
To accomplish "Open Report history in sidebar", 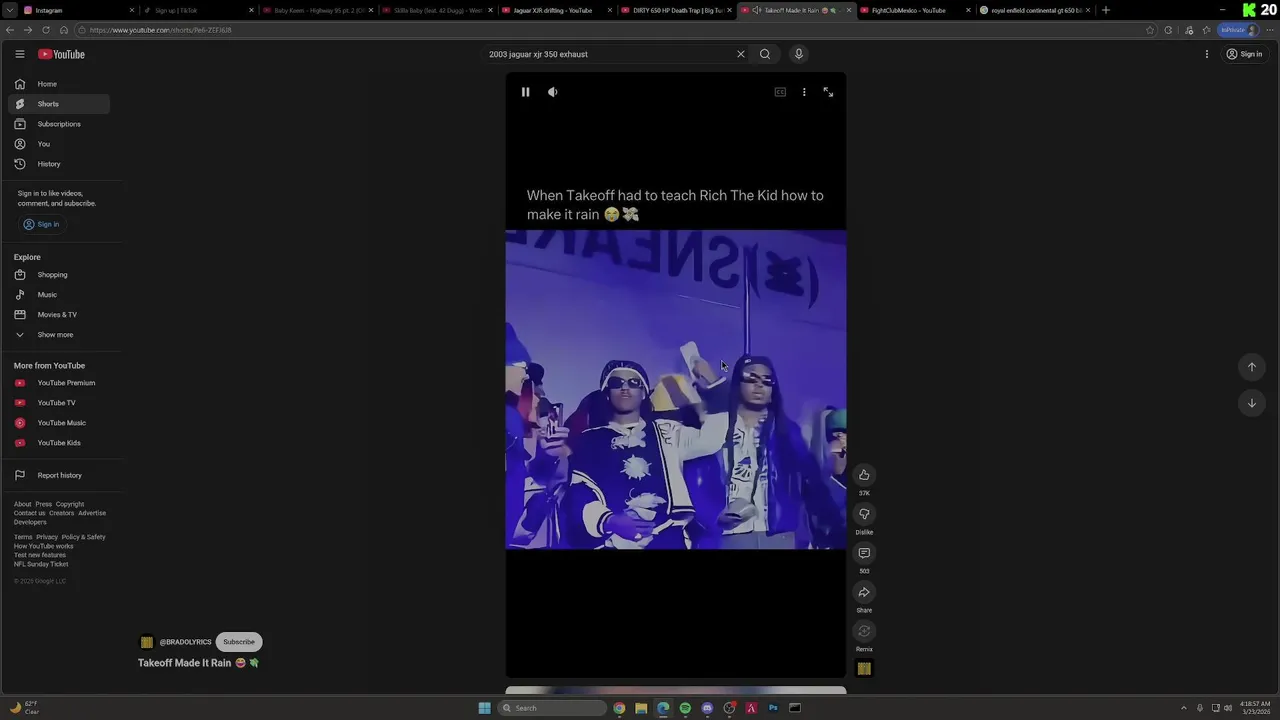I will tap(59, 475).
